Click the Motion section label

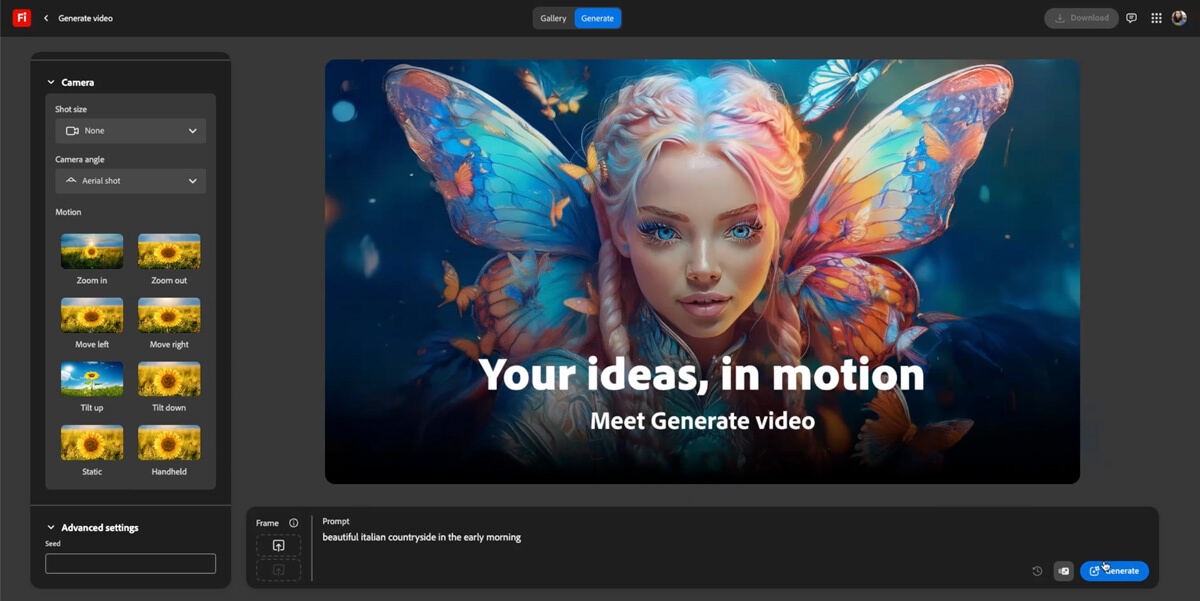click(68, 212)
